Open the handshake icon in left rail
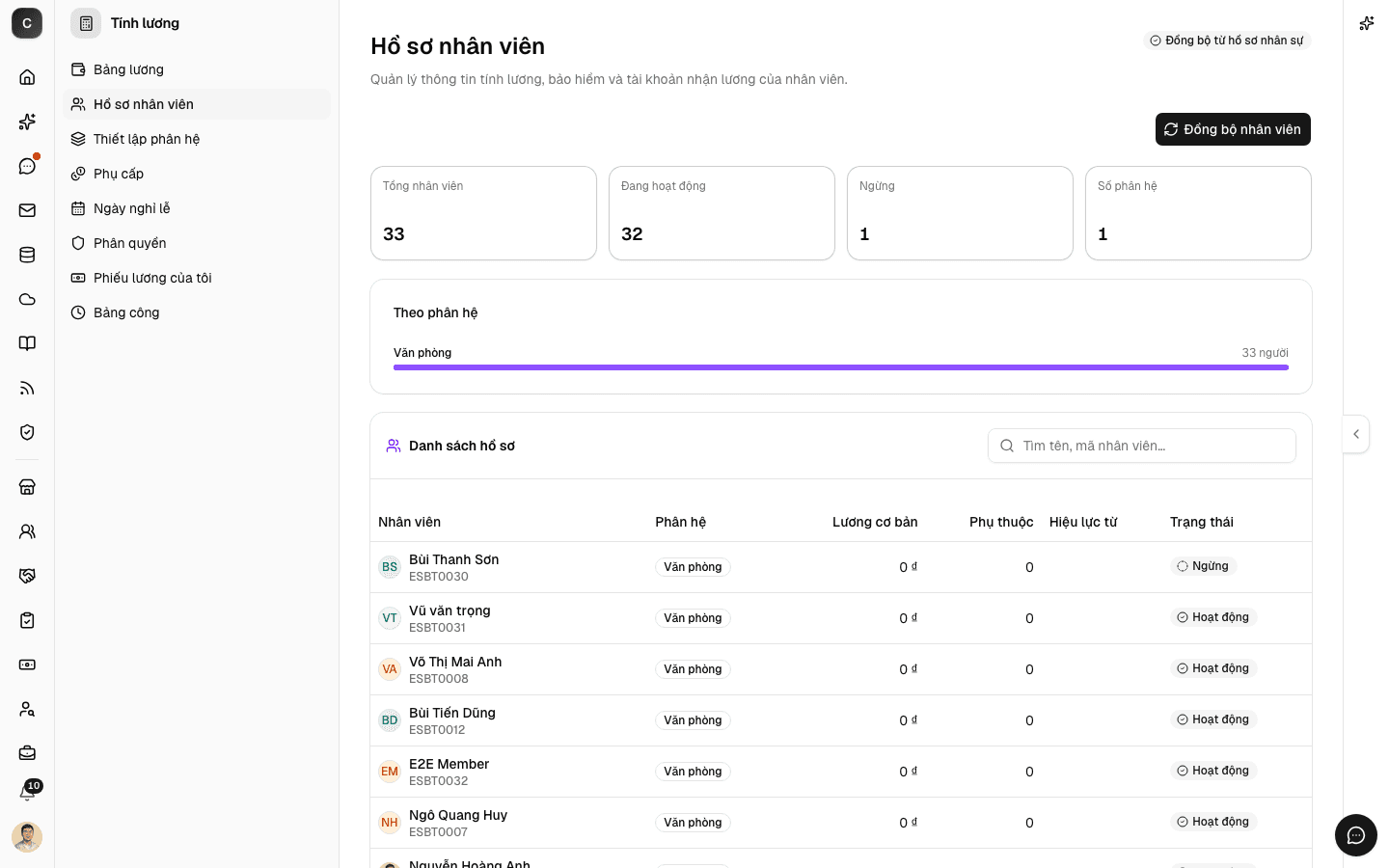This screenshot has width=1389, height=868. click(27, 576)
